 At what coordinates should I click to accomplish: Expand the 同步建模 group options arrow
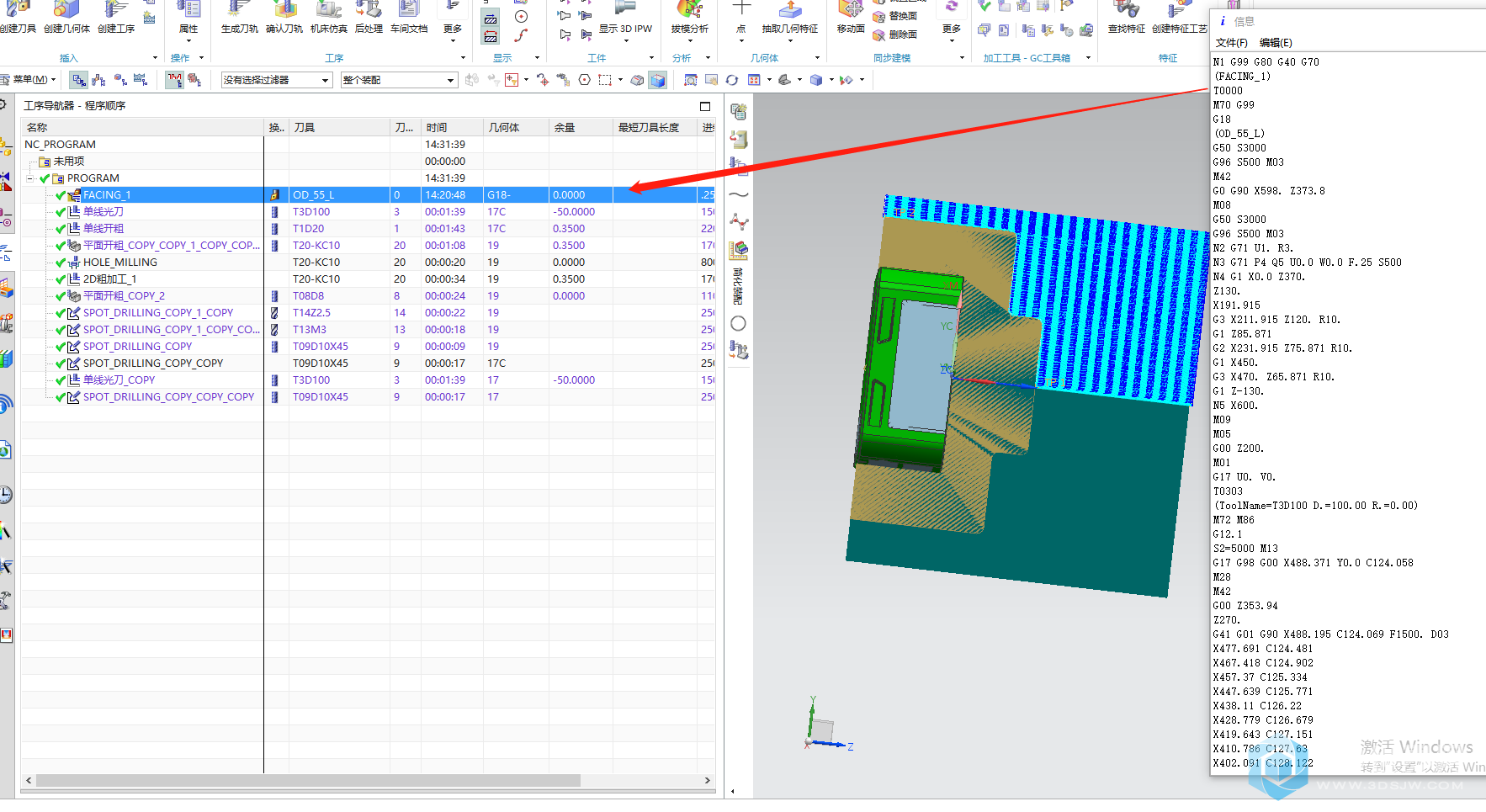click(962, 58)
